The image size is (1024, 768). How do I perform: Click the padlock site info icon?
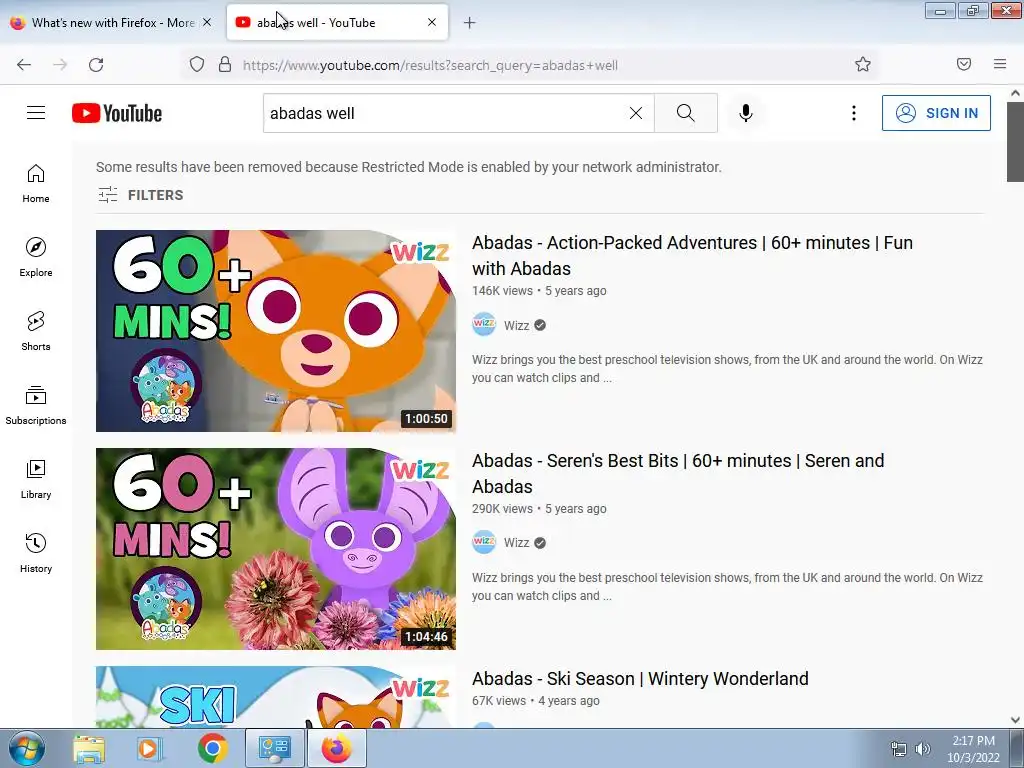(x=225, y=64)
